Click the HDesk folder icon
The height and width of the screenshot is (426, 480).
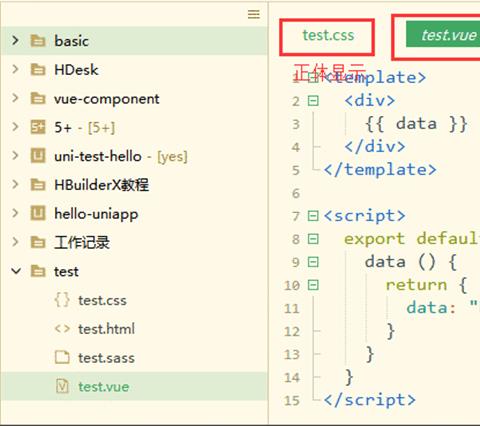click(38, 70)
